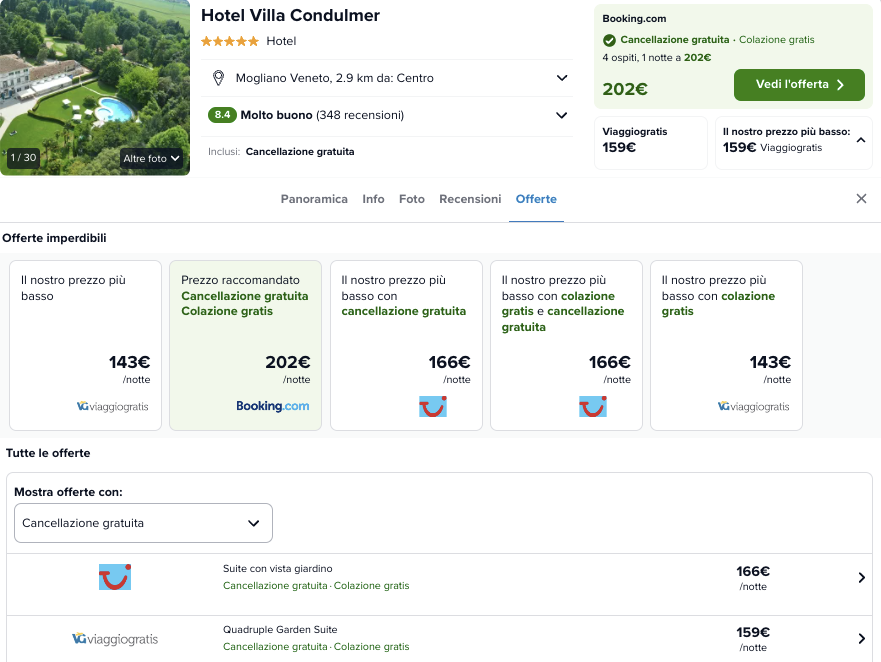Screen dimensions: 881x662
Task: Open Altre foto menu
Action: coord(151,158)
